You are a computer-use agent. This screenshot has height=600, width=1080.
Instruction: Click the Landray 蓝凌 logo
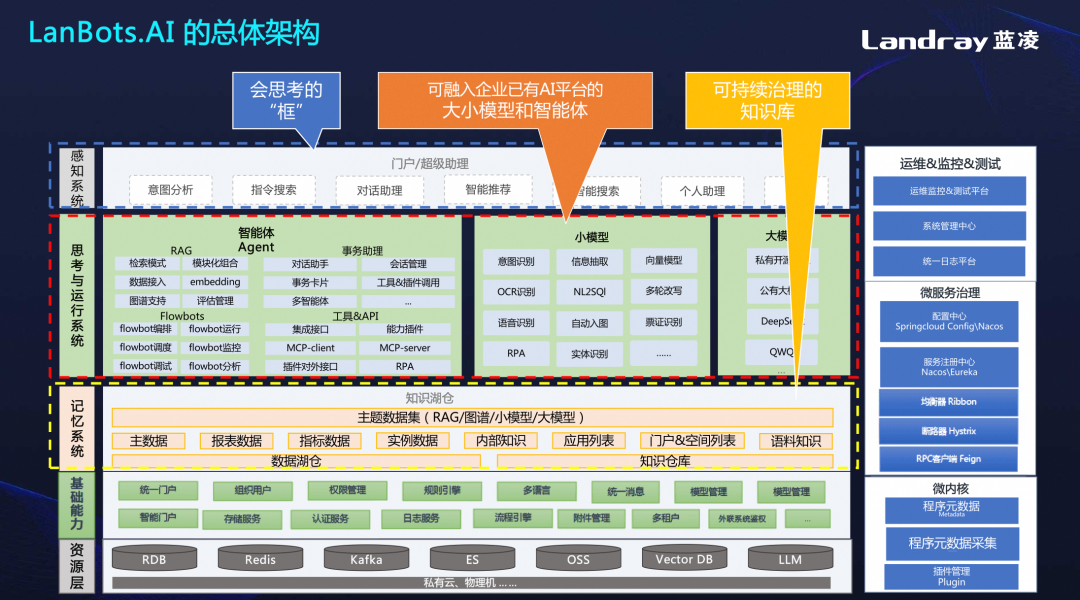950,41
